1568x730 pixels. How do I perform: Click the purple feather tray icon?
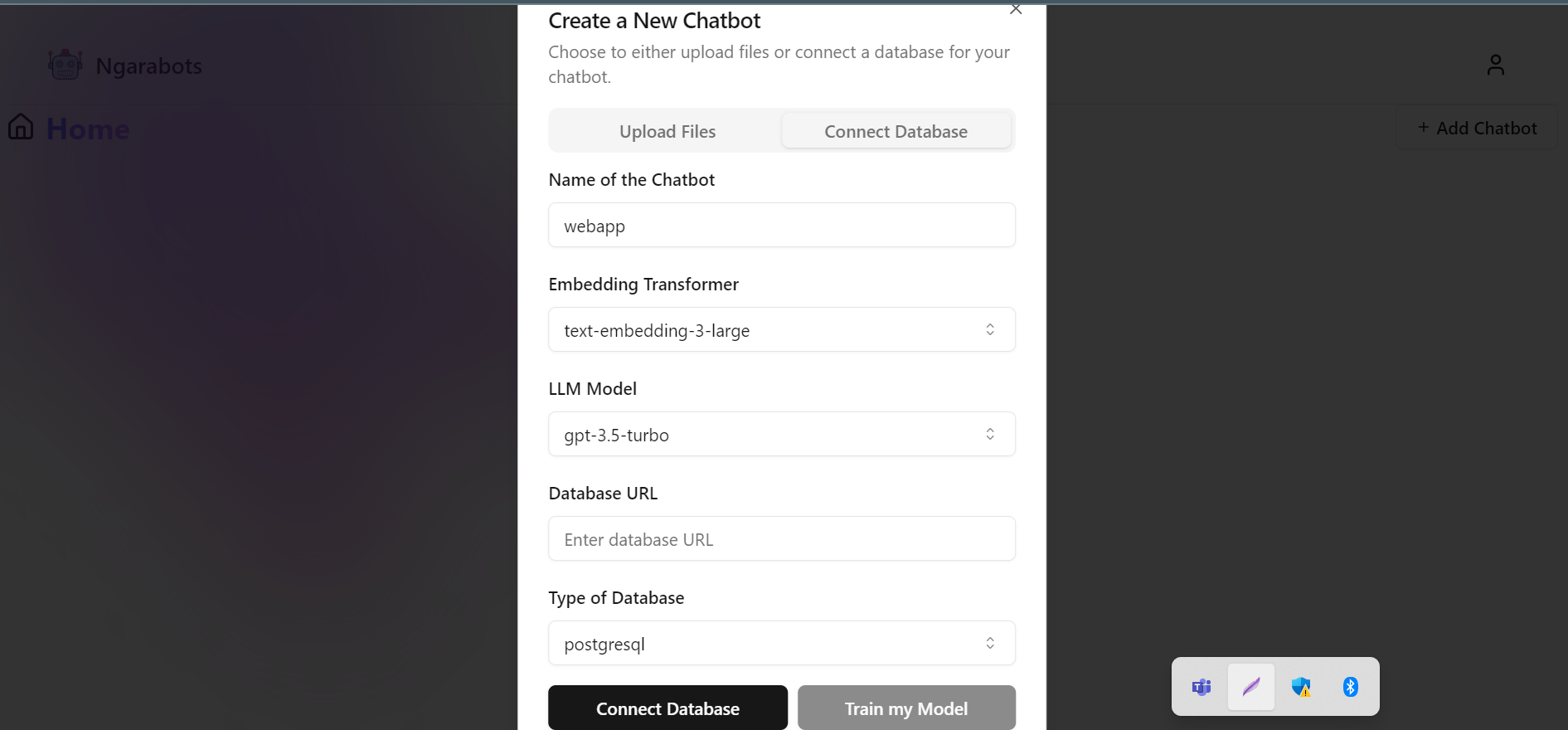[1251, 687]
